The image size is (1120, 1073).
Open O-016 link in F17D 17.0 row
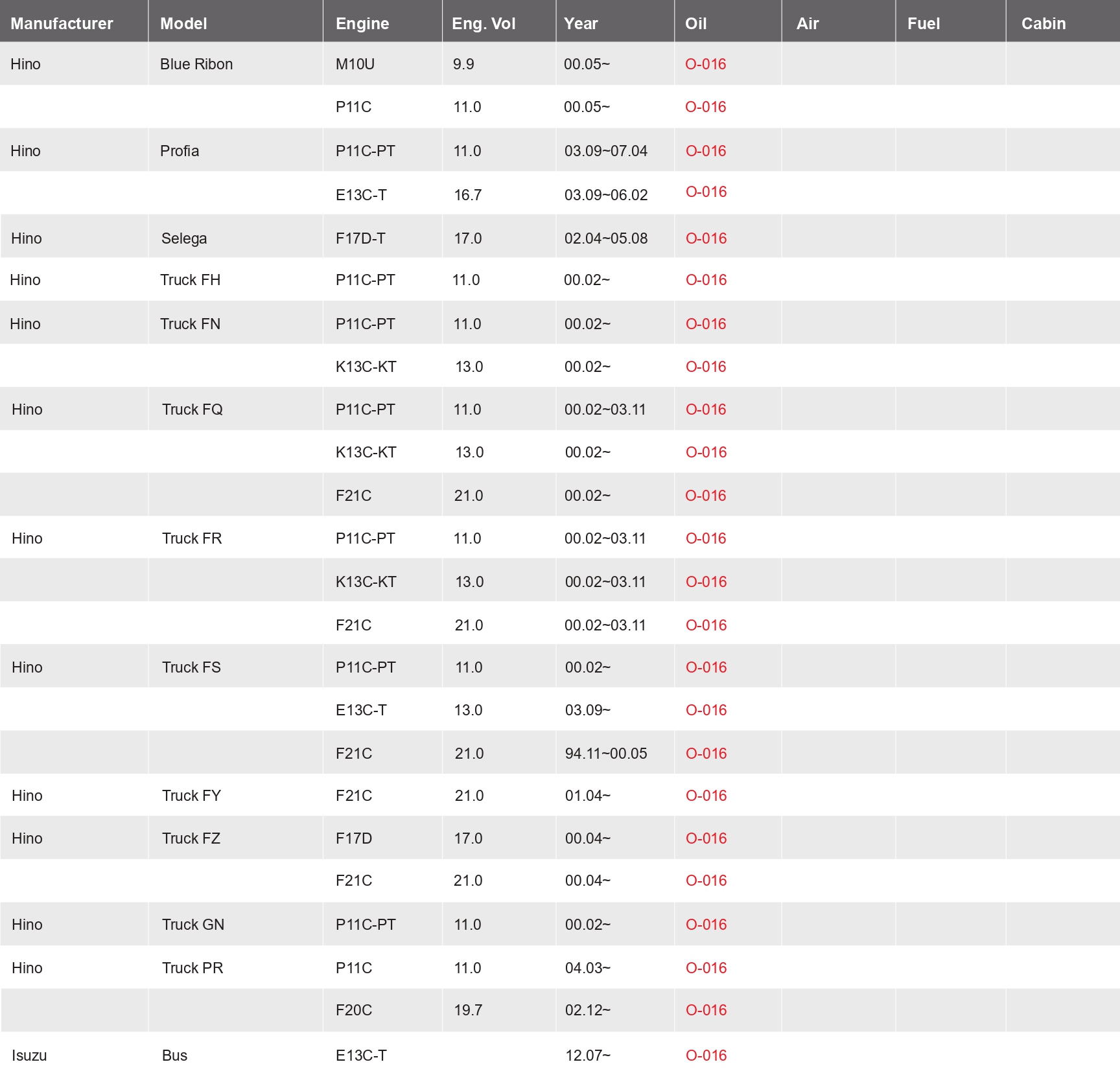click(x=706, y=838)
